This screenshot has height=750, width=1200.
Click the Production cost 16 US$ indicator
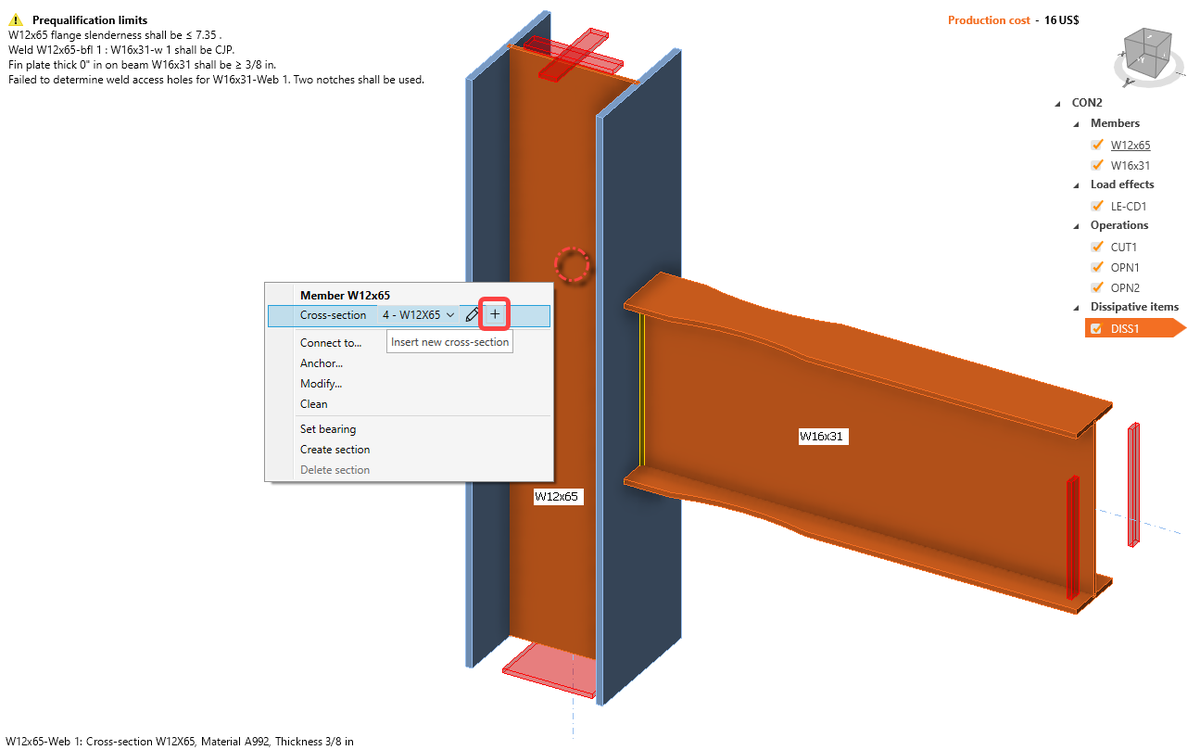pos(1016,19)
